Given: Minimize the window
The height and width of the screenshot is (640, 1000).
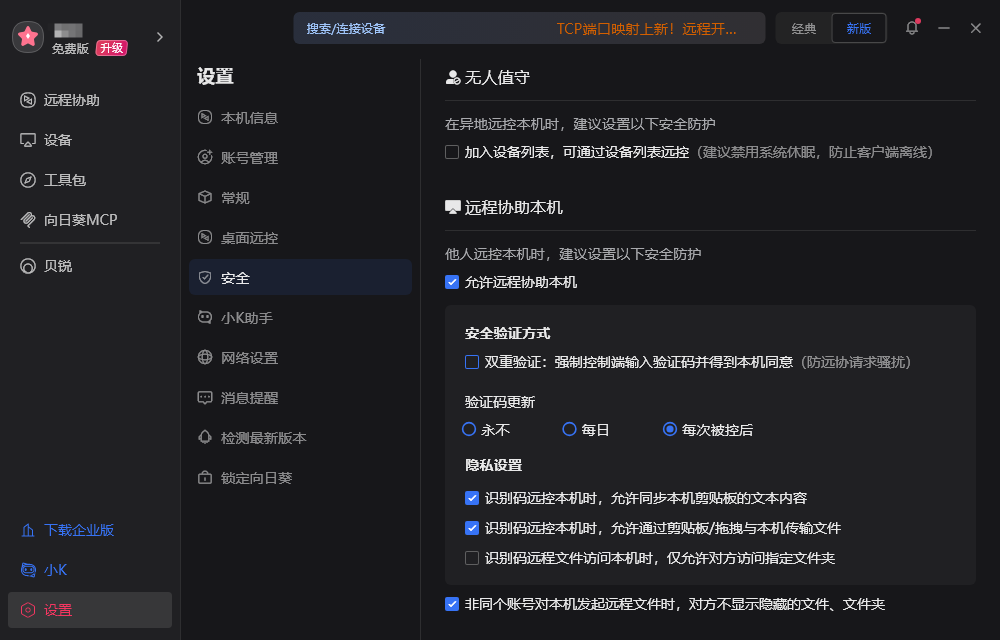Looking at the screenshot, I should click(x=944, y=28).
